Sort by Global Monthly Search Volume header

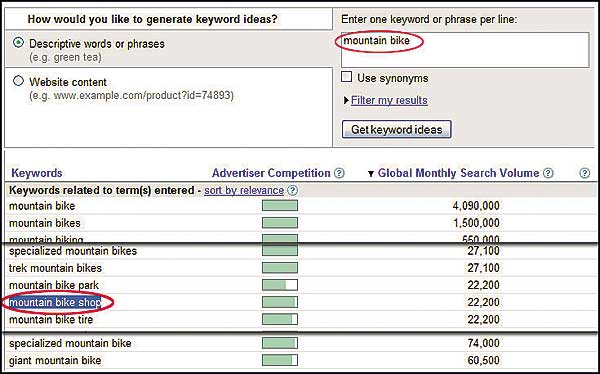(x=458, y=173)
